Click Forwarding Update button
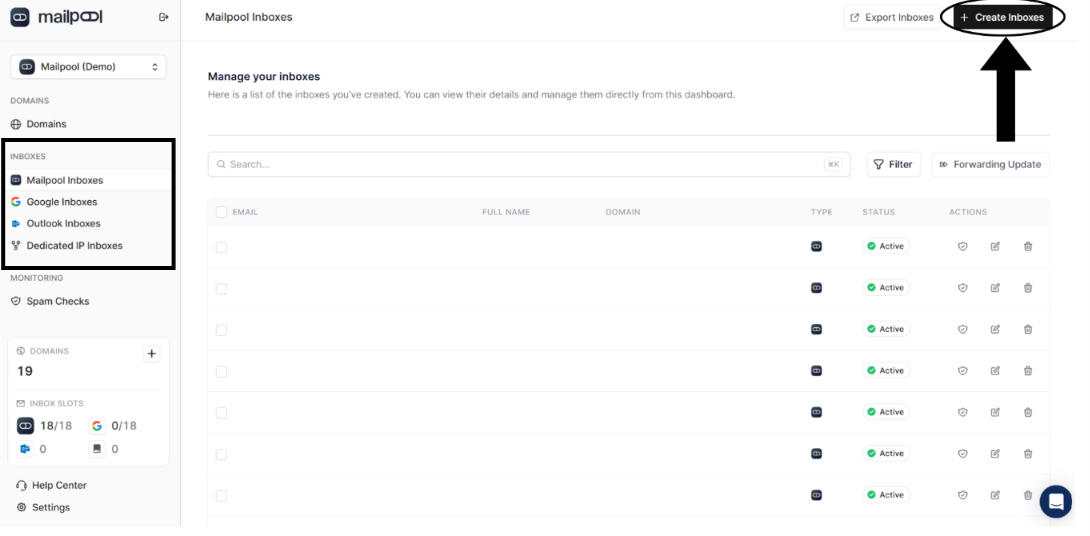1090x536 pixels. [991, 164]
